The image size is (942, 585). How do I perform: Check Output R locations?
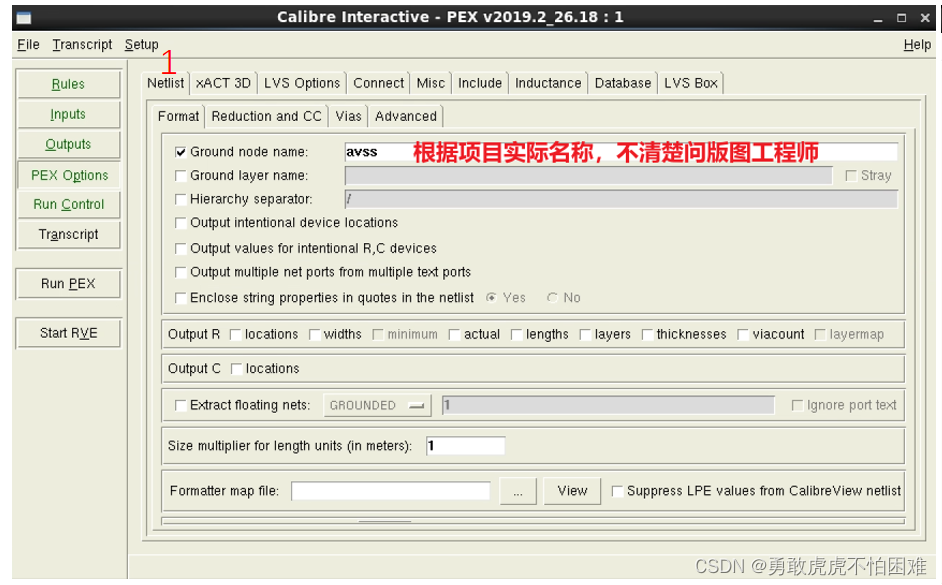pyautogui.click(x=236, y=335)
